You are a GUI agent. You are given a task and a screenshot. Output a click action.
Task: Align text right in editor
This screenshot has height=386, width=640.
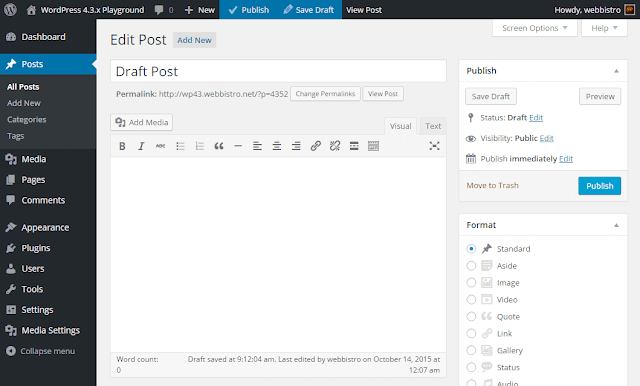coord(296,146)
